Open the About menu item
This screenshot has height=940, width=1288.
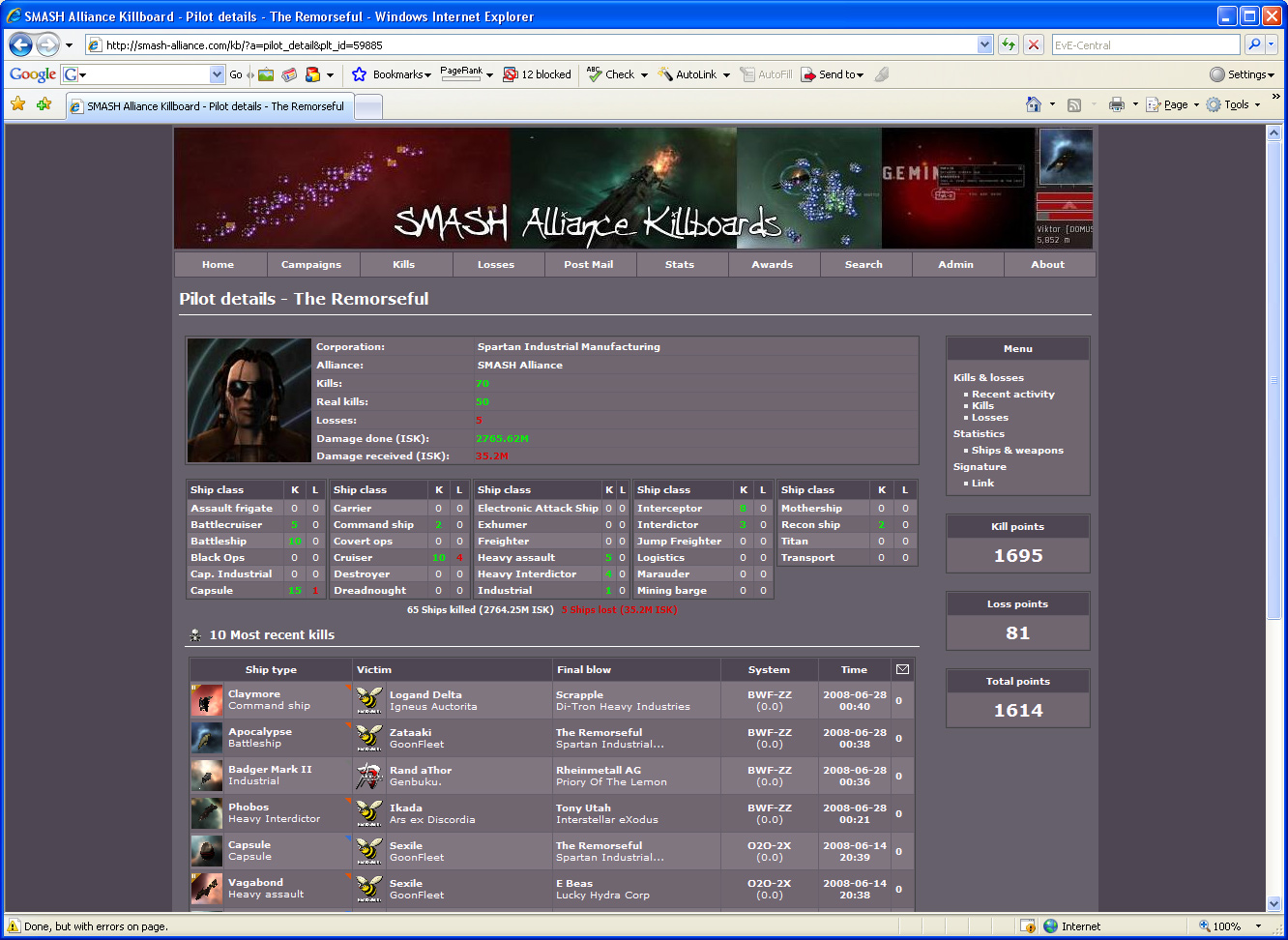point(1048,264)
